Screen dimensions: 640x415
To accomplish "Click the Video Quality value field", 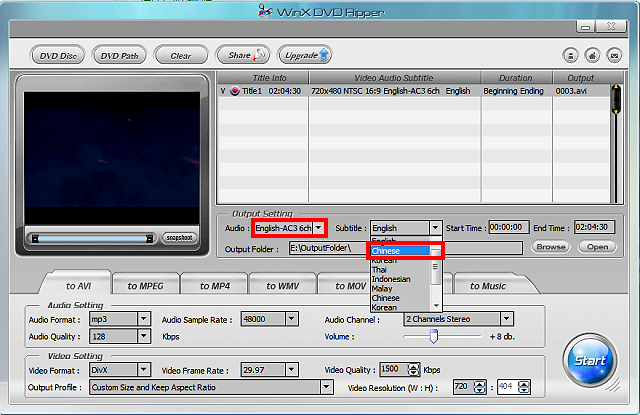I will [393, 369].
